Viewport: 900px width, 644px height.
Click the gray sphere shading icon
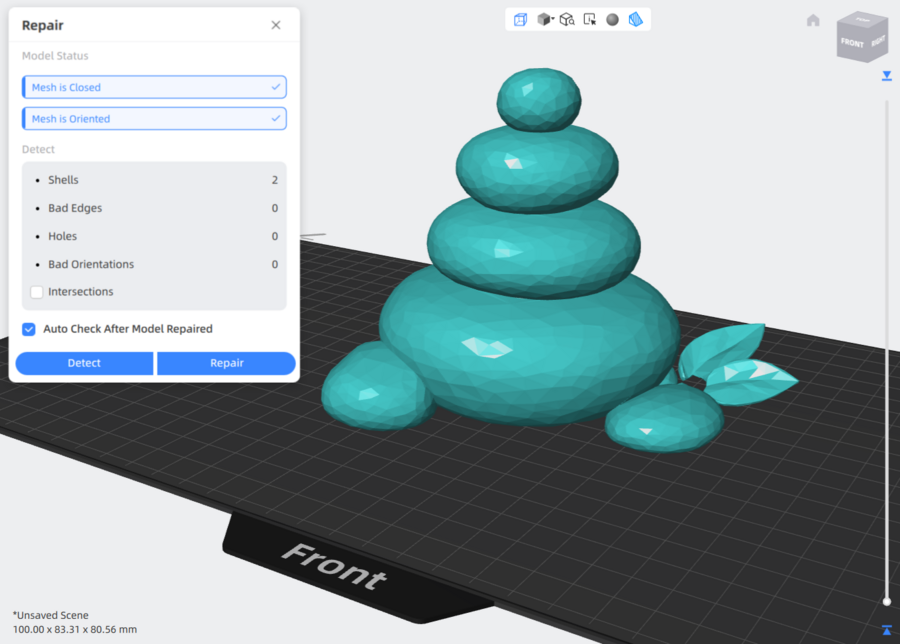[612, 20]
